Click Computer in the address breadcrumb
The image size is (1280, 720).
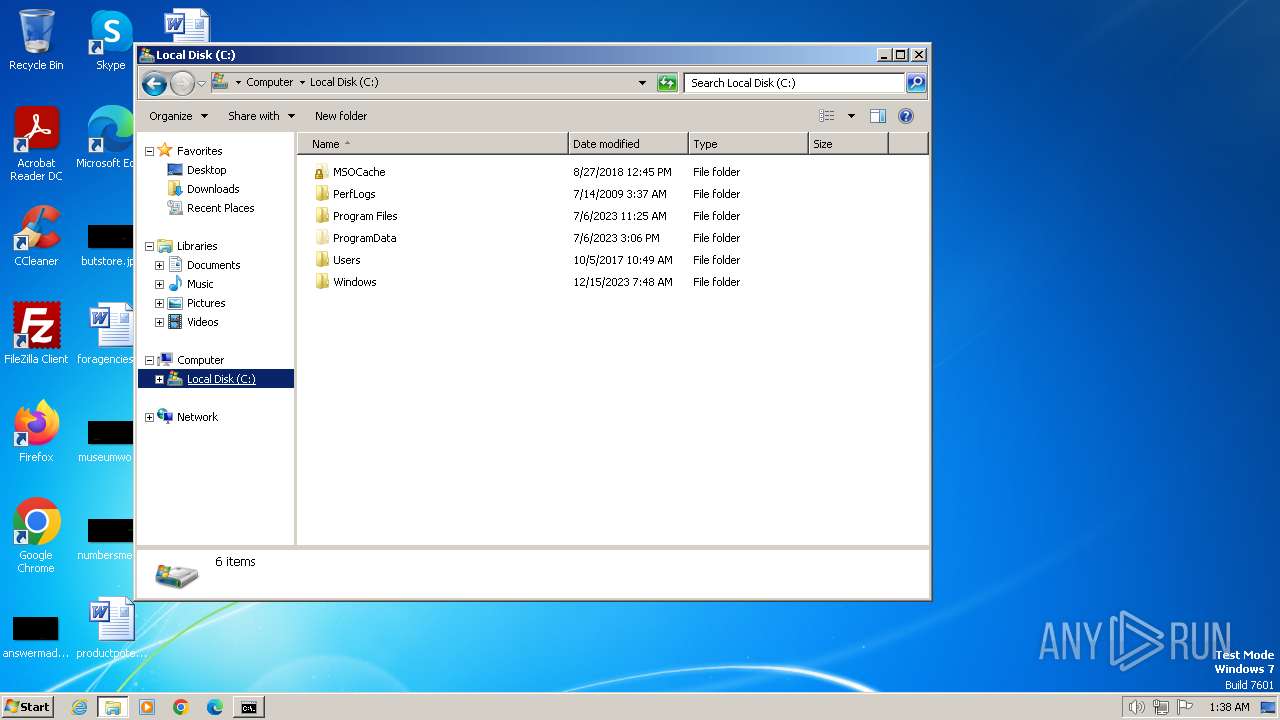click(270, 82)
